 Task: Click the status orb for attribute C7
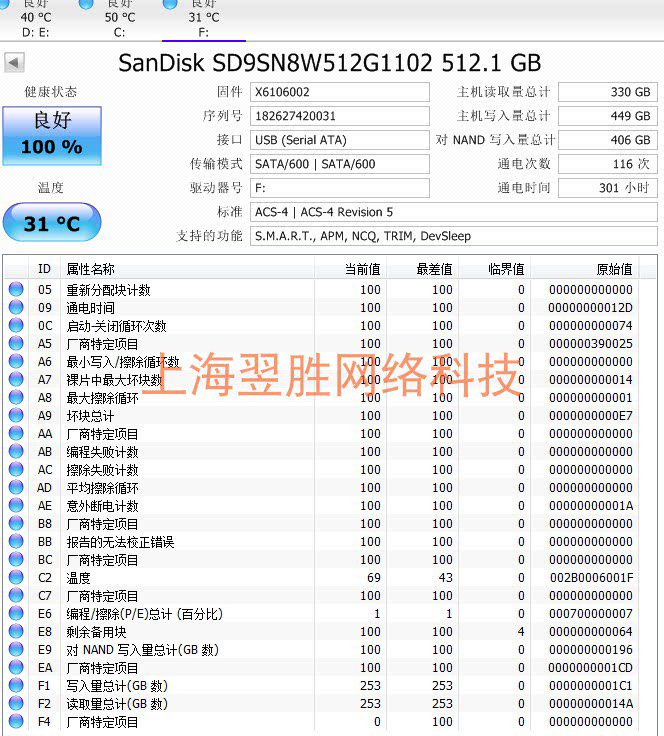[x=16, y=595]
